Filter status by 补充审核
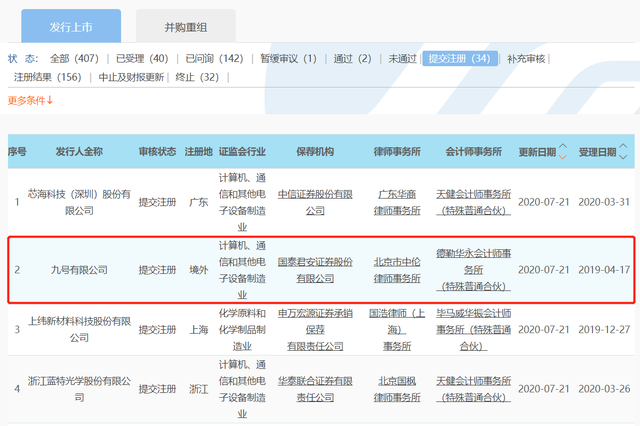640x426 pixels. (x=526, y=59)
